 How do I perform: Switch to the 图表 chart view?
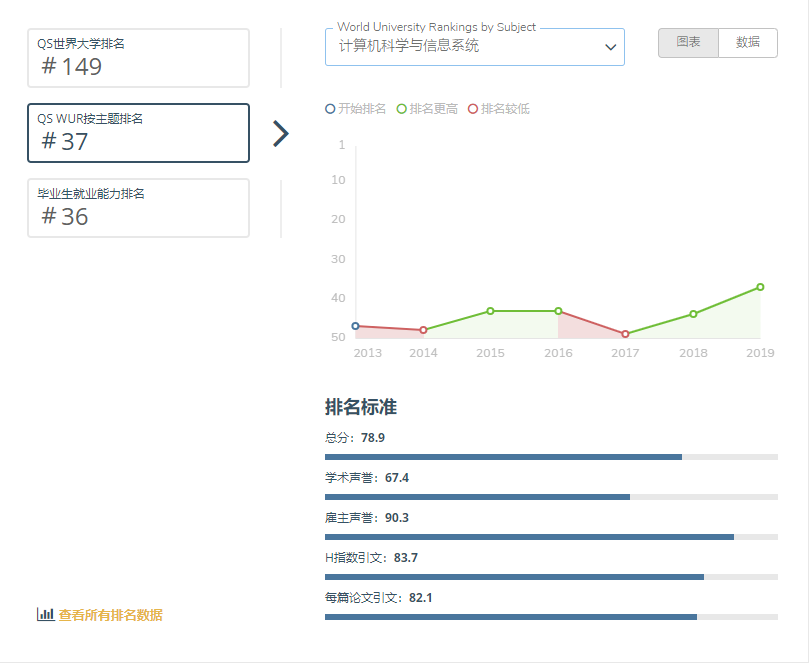click(688, 43)
